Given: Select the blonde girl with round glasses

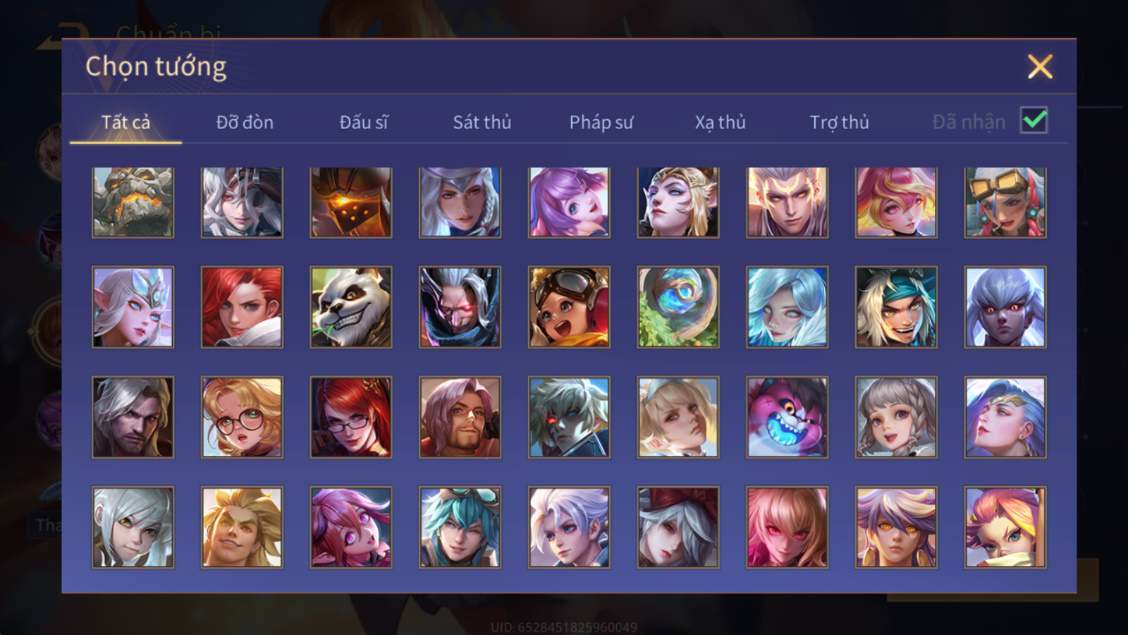Looking at the screenshot, I should tap(242, 417).
